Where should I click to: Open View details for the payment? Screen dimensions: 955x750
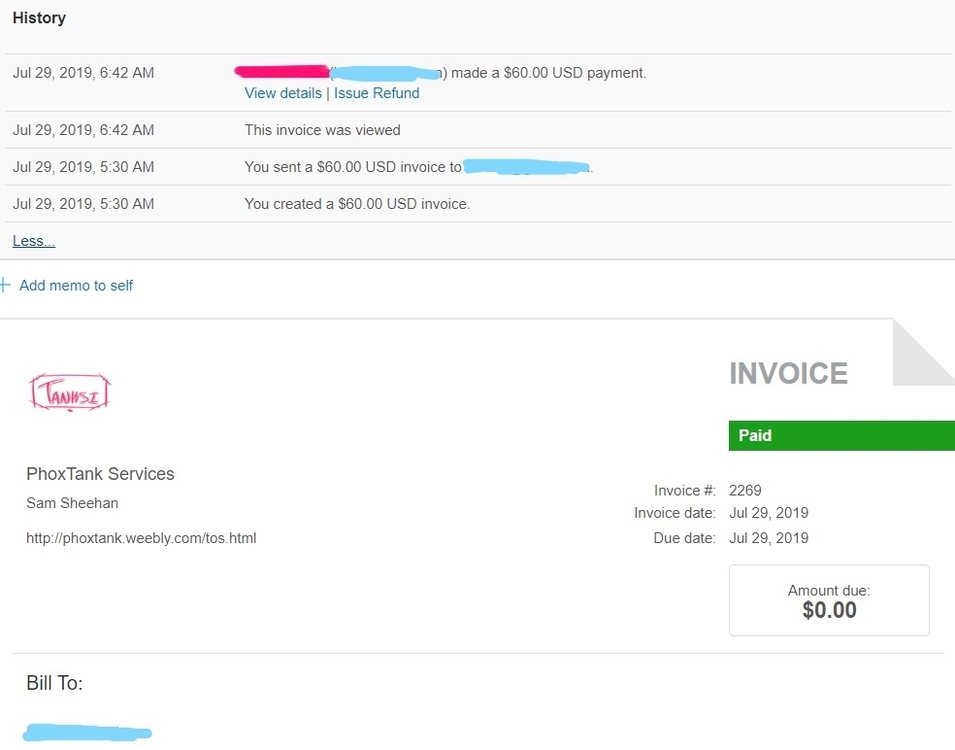(x=283, y=93)
